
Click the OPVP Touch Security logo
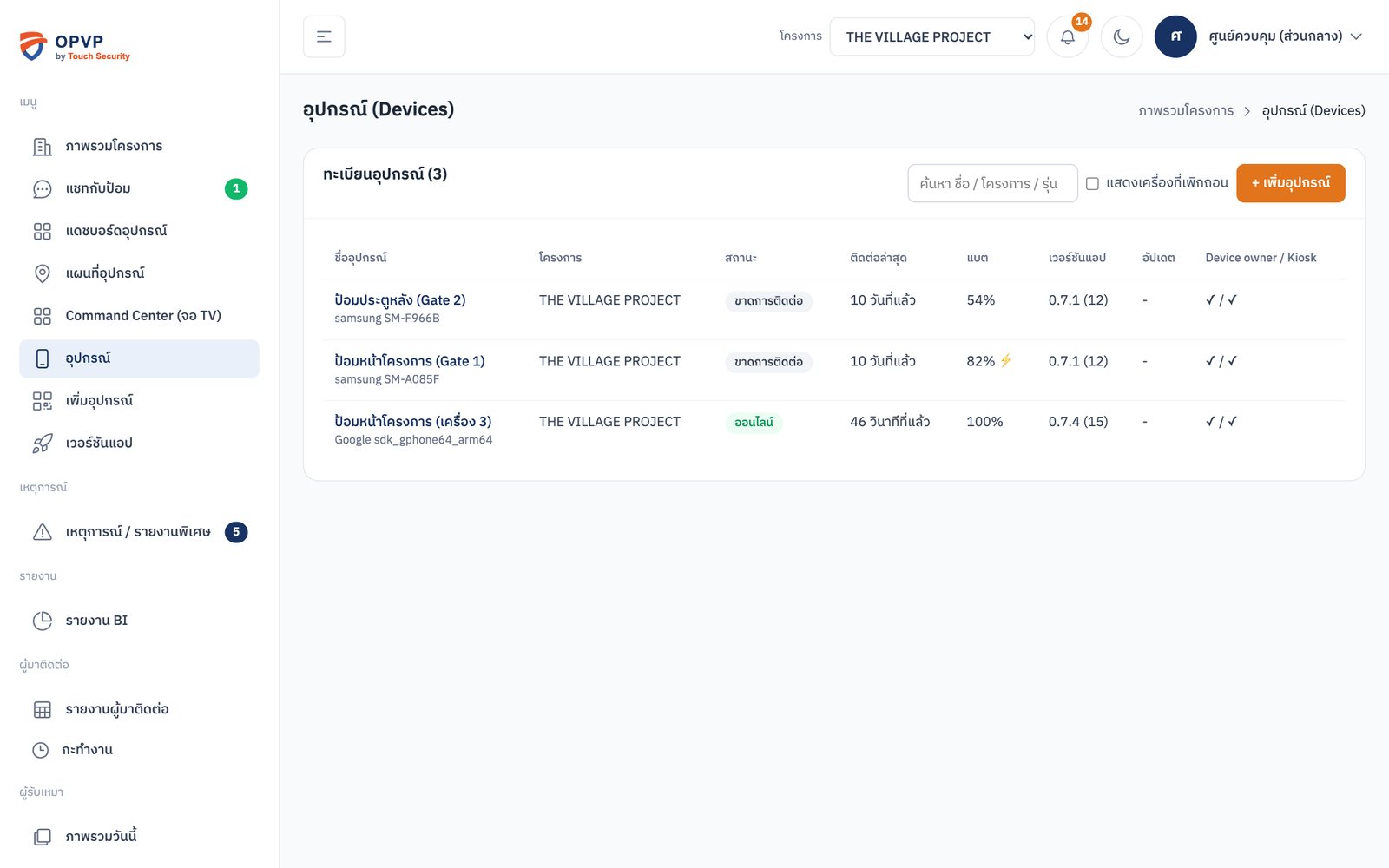point(75,46)
